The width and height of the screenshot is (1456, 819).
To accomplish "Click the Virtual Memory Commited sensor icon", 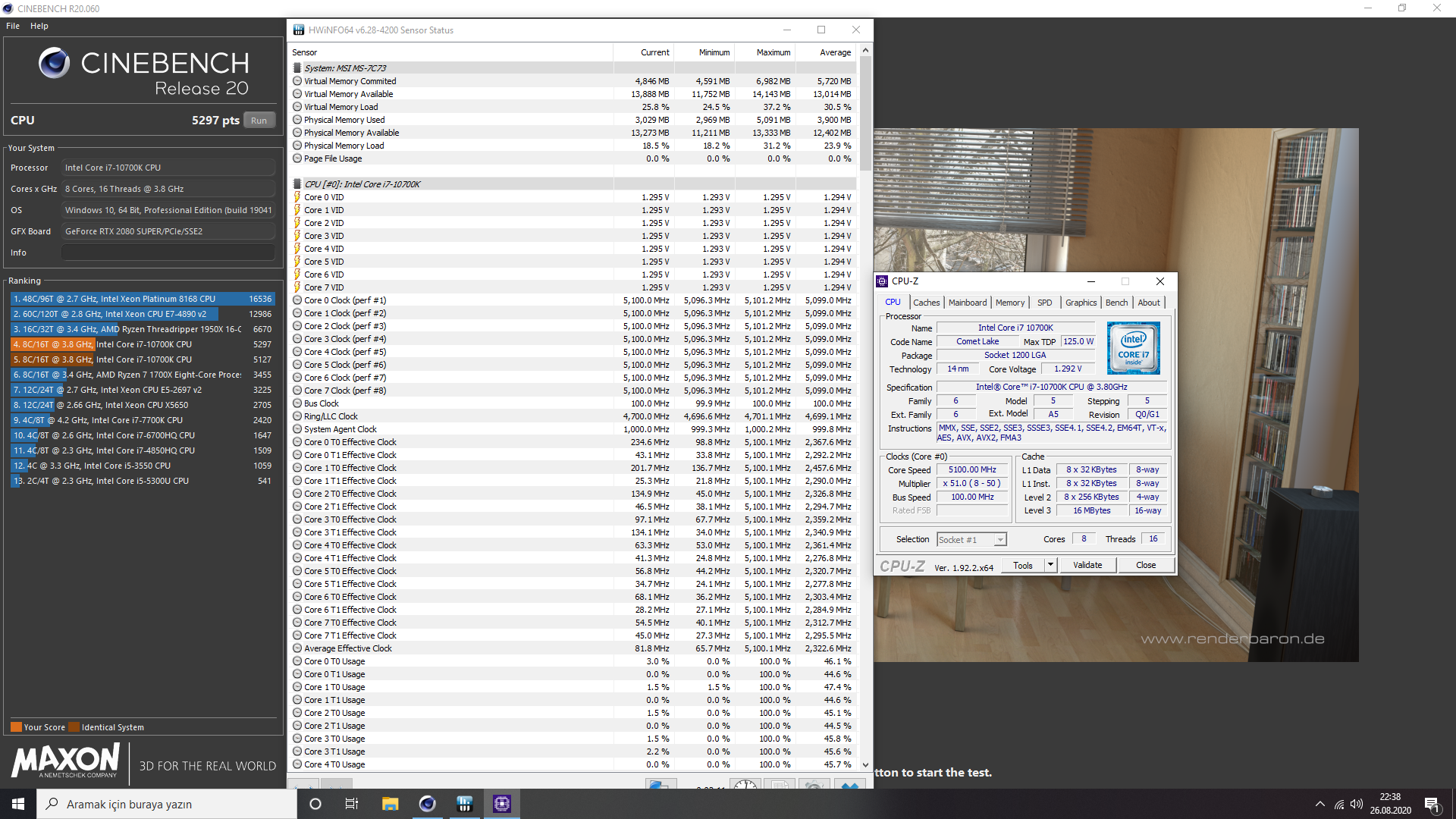I will point(297,81).
